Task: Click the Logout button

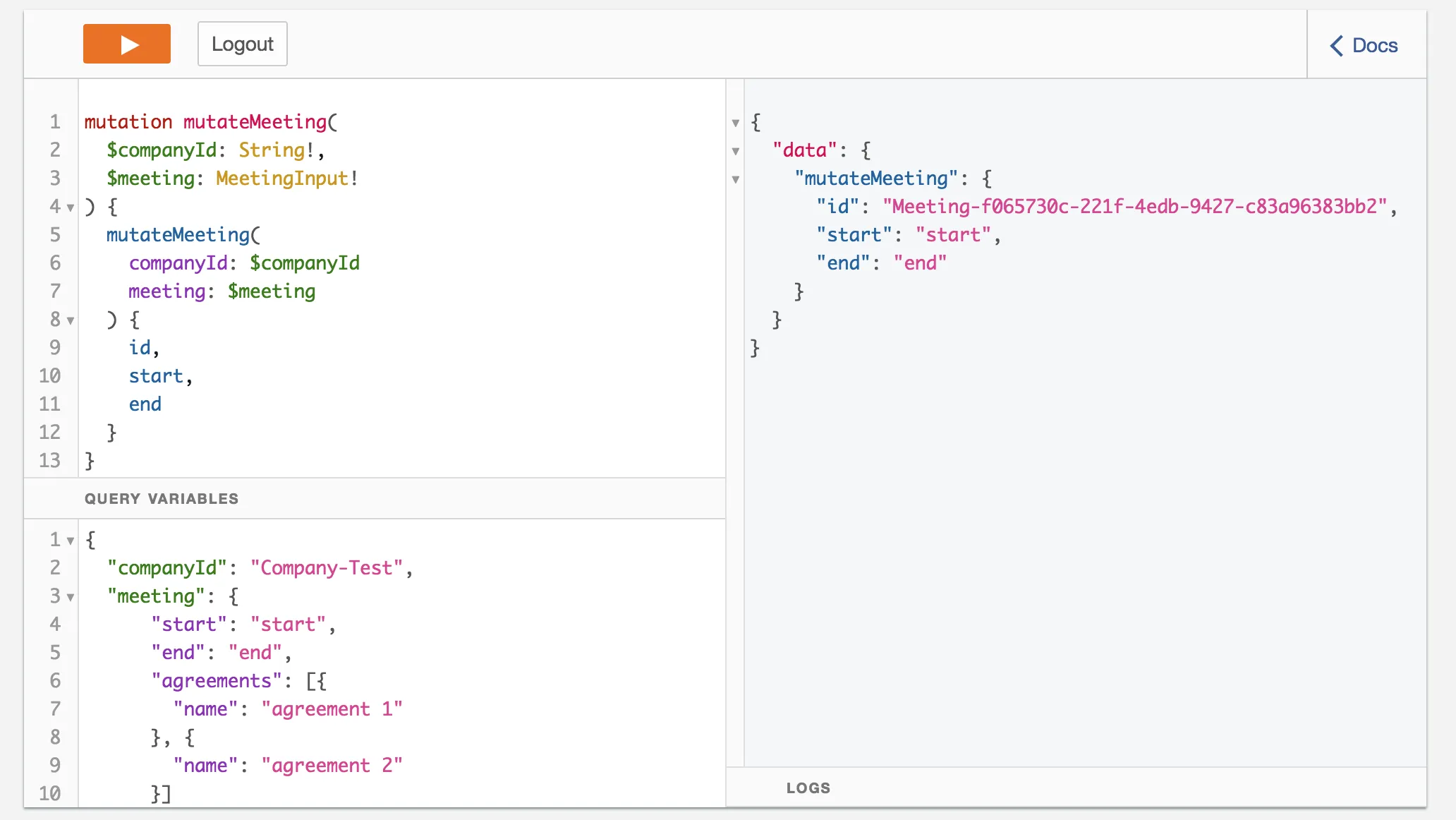Action: click(x=242, y=44)
